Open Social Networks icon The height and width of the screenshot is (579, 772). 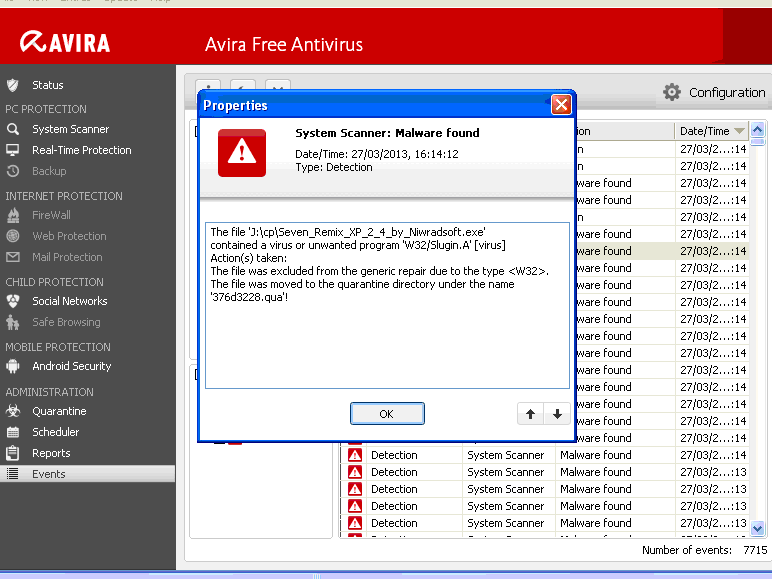tap(13, 301)
